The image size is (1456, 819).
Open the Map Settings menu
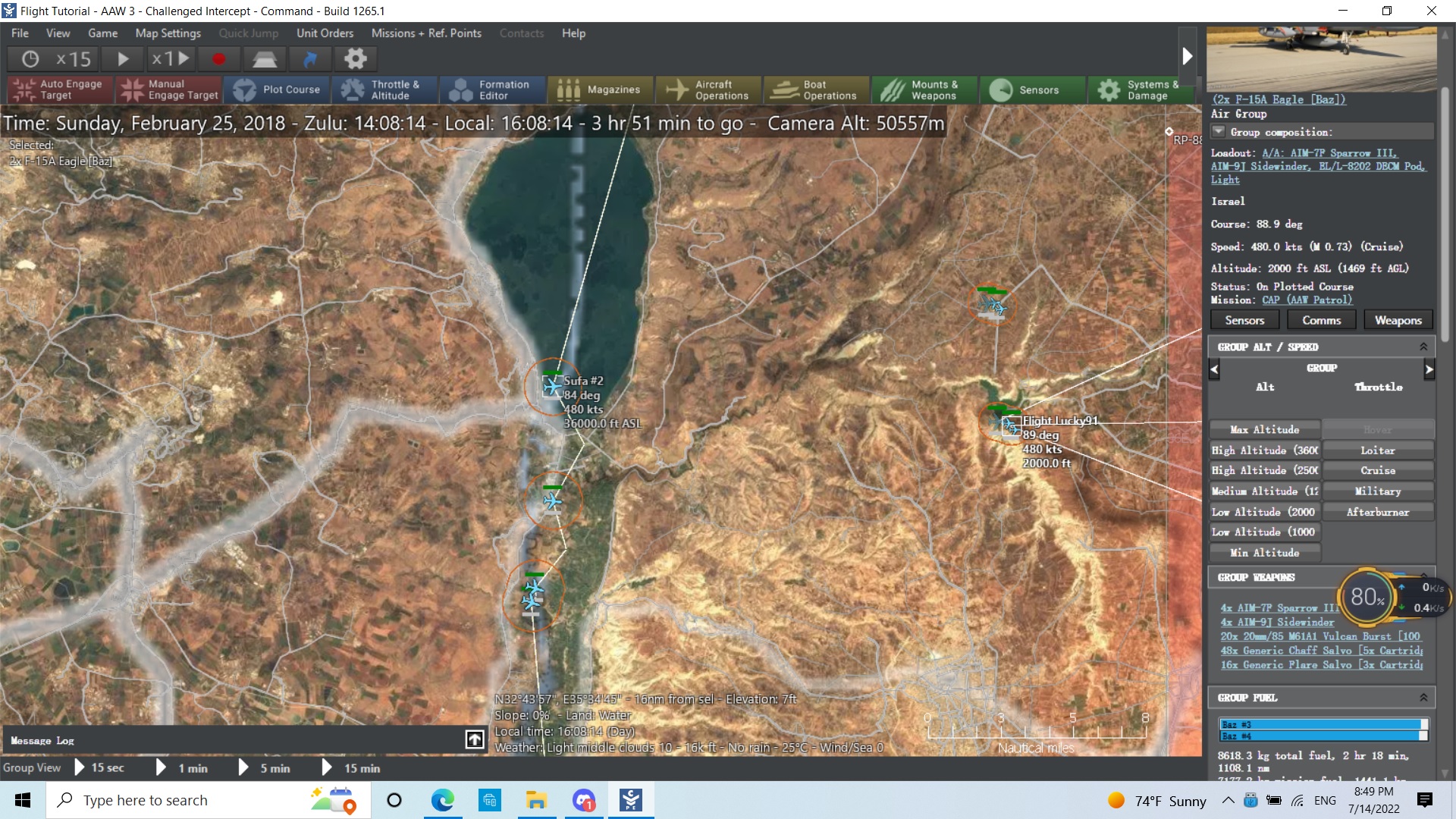tap(168, 33)
